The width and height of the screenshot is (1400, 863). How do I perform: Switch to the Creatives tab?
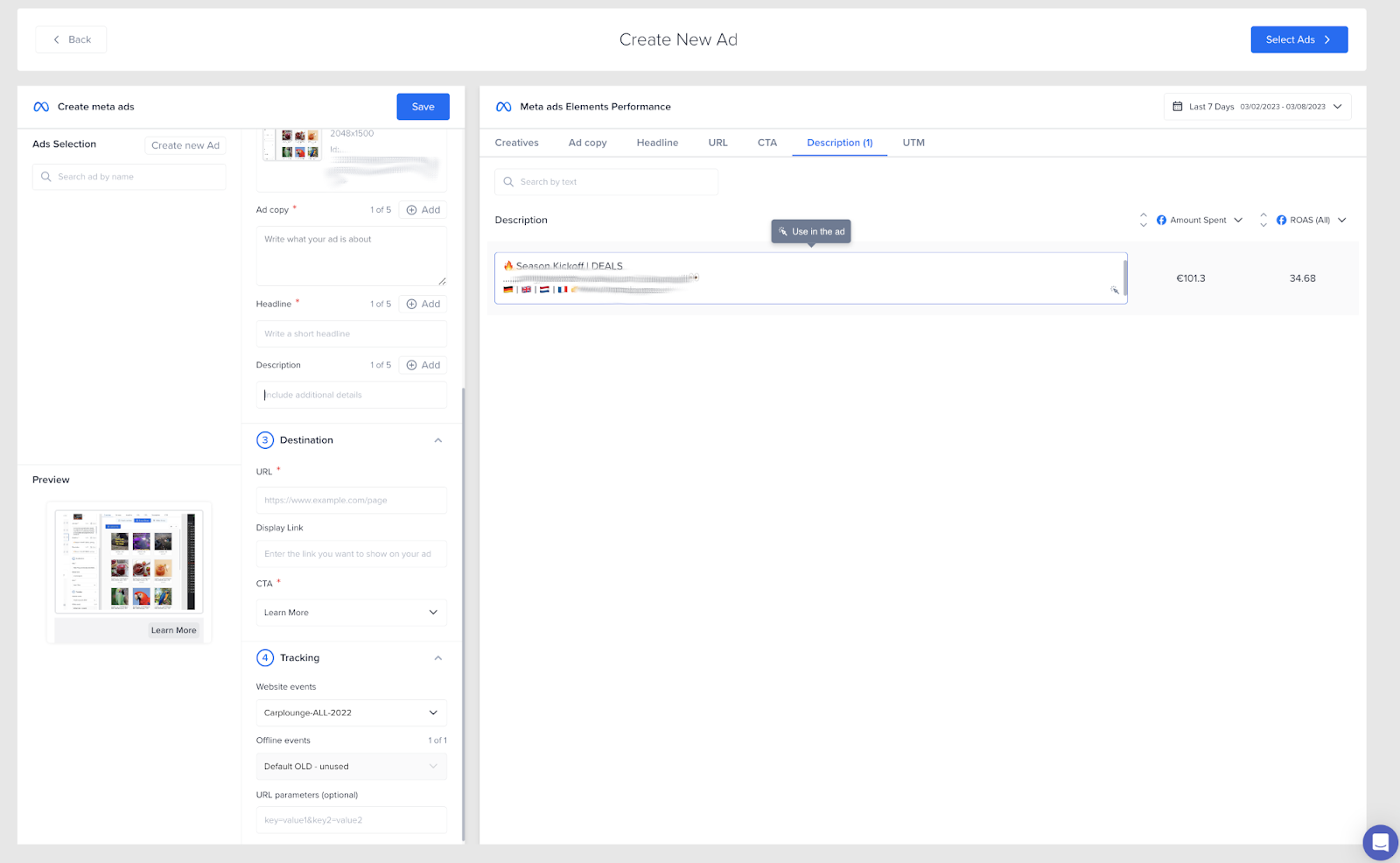(516, 142)
